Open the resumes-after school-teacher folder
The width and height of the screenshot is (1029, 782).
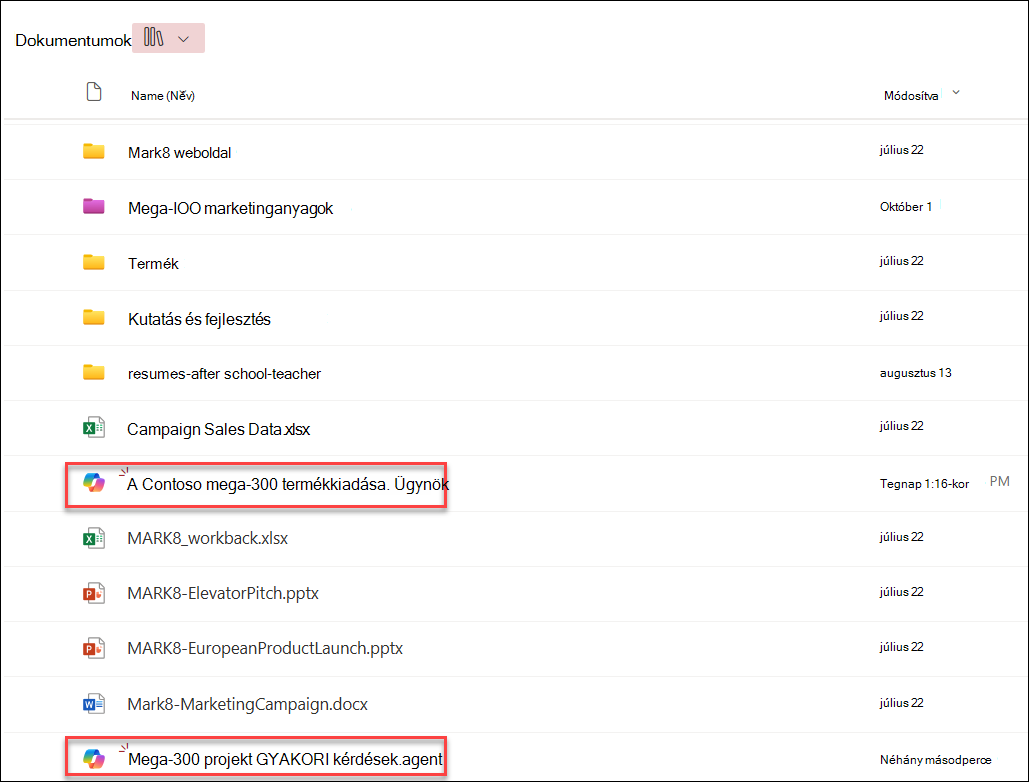pos(224,374)
